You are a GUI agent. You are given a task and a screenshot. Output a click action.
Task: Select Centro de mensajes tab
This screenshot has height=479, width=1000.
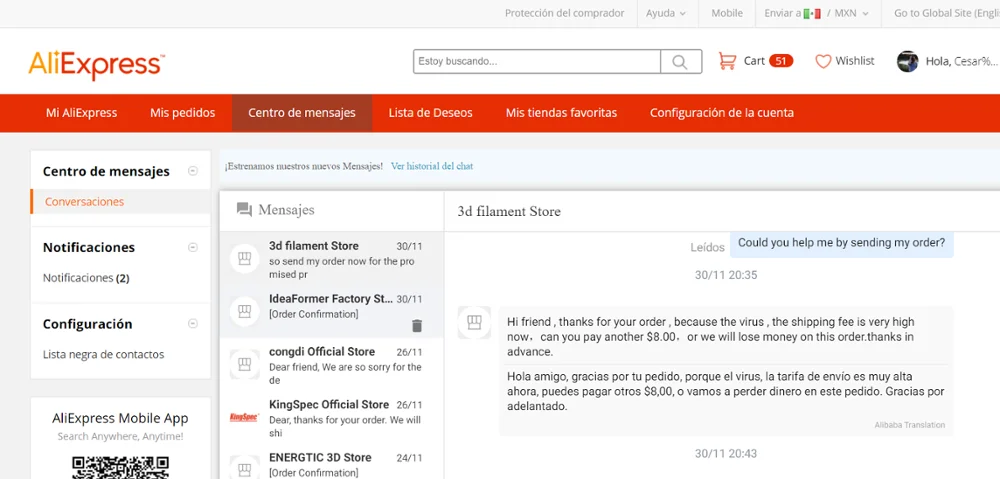point(302,113)
